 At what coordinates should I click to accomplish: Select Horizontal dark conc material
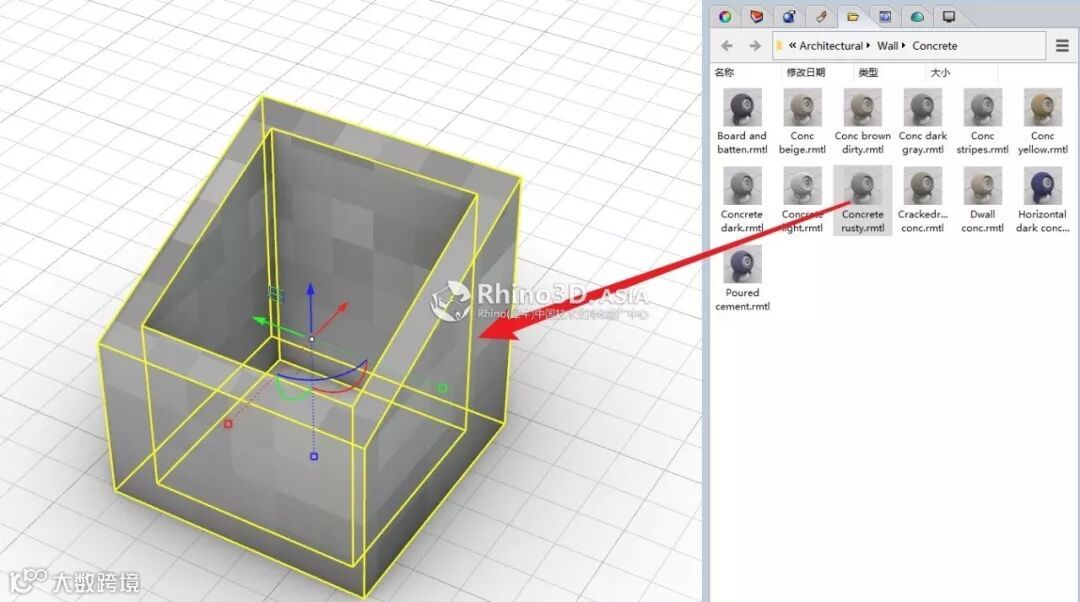click(1043, 200)
